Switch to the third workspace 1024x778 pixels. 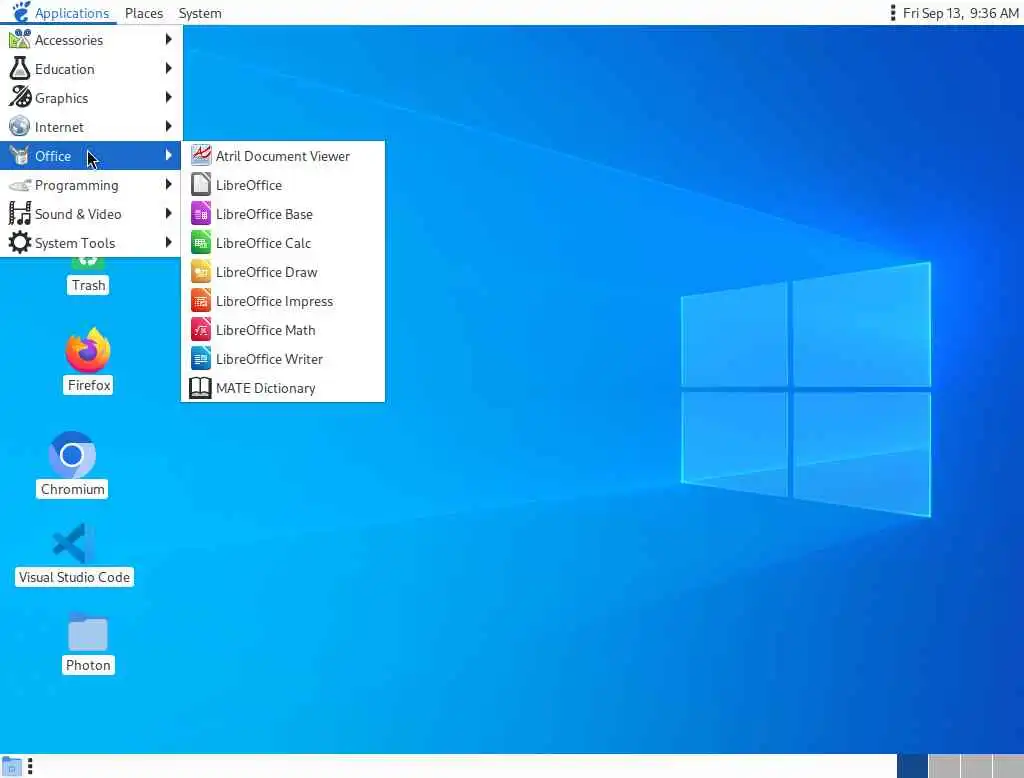point(976,766)
